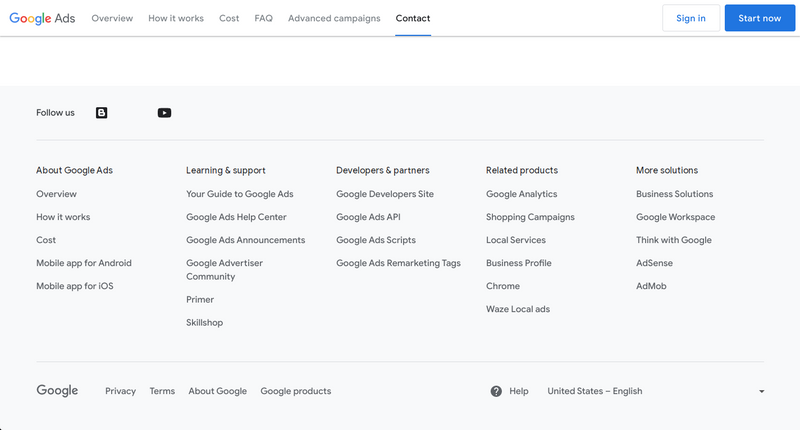Image resolution: width=800 pixels, height=430 pixels.
Task: Open the About Google footer link
Action: [218, 391]
